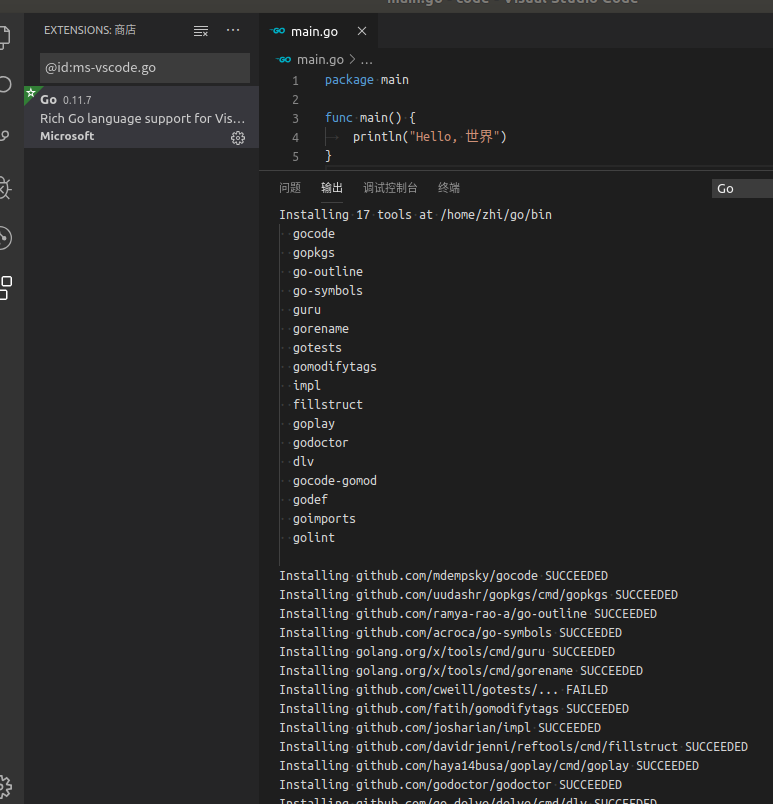
Task: Click the EXTENSIONS: 商店 panel header
Action: pos(90,30)
